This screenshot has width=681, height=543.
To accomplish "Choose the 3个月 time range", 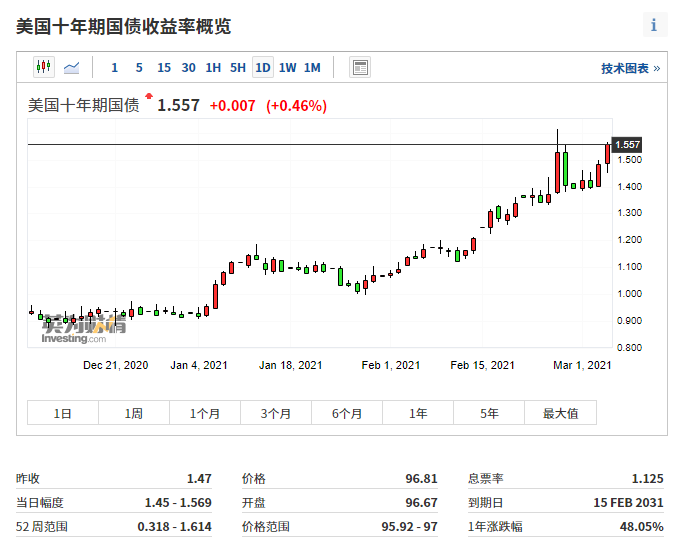I will tap(276, 413).
